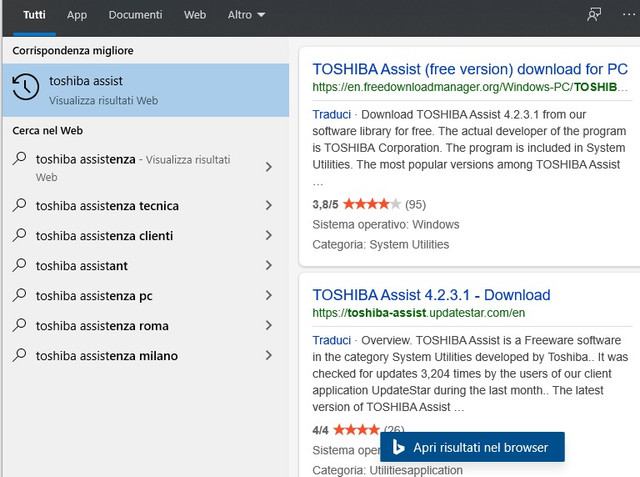Expand the toshiba assistenza tecnica chevron

[269, 205]
